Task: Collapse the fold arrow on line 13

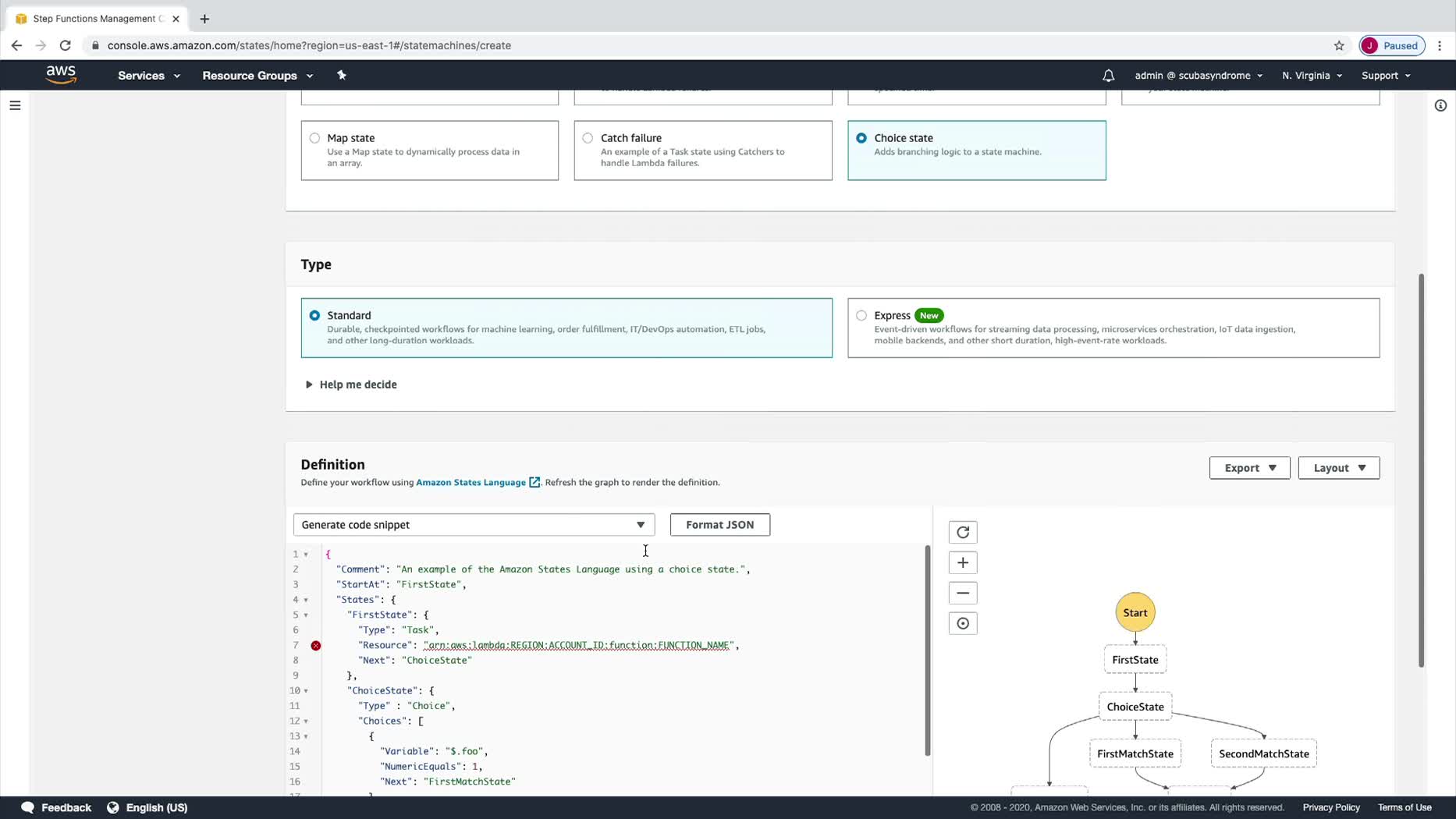Action: click(x=306, y=736)
